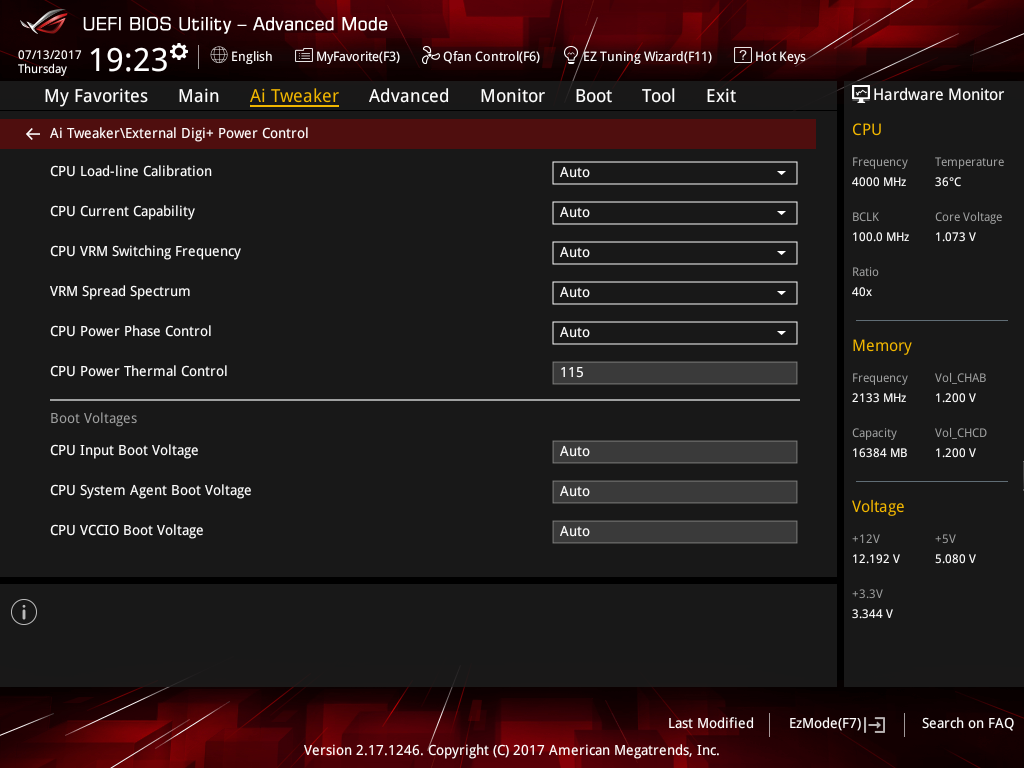
Task: Open the Tool tab
Action: point(658,96)
